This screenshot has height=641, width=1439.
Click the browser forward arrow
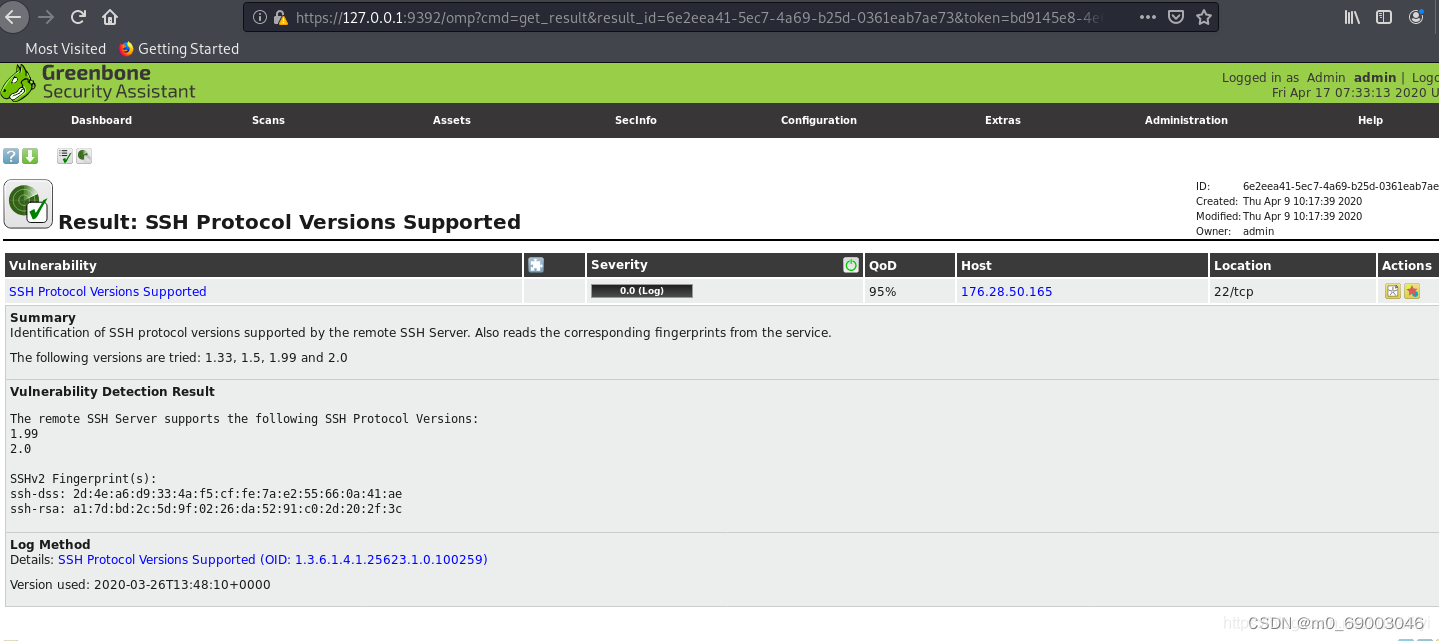click(x=45, y=17)
